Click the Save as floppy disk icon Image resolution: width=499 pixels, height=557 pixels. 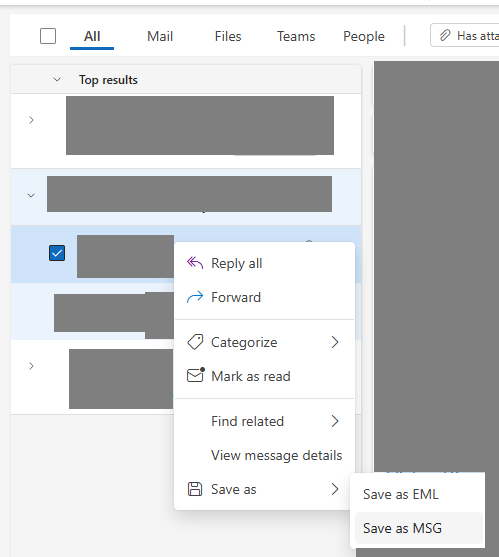(x=195, y=489)
